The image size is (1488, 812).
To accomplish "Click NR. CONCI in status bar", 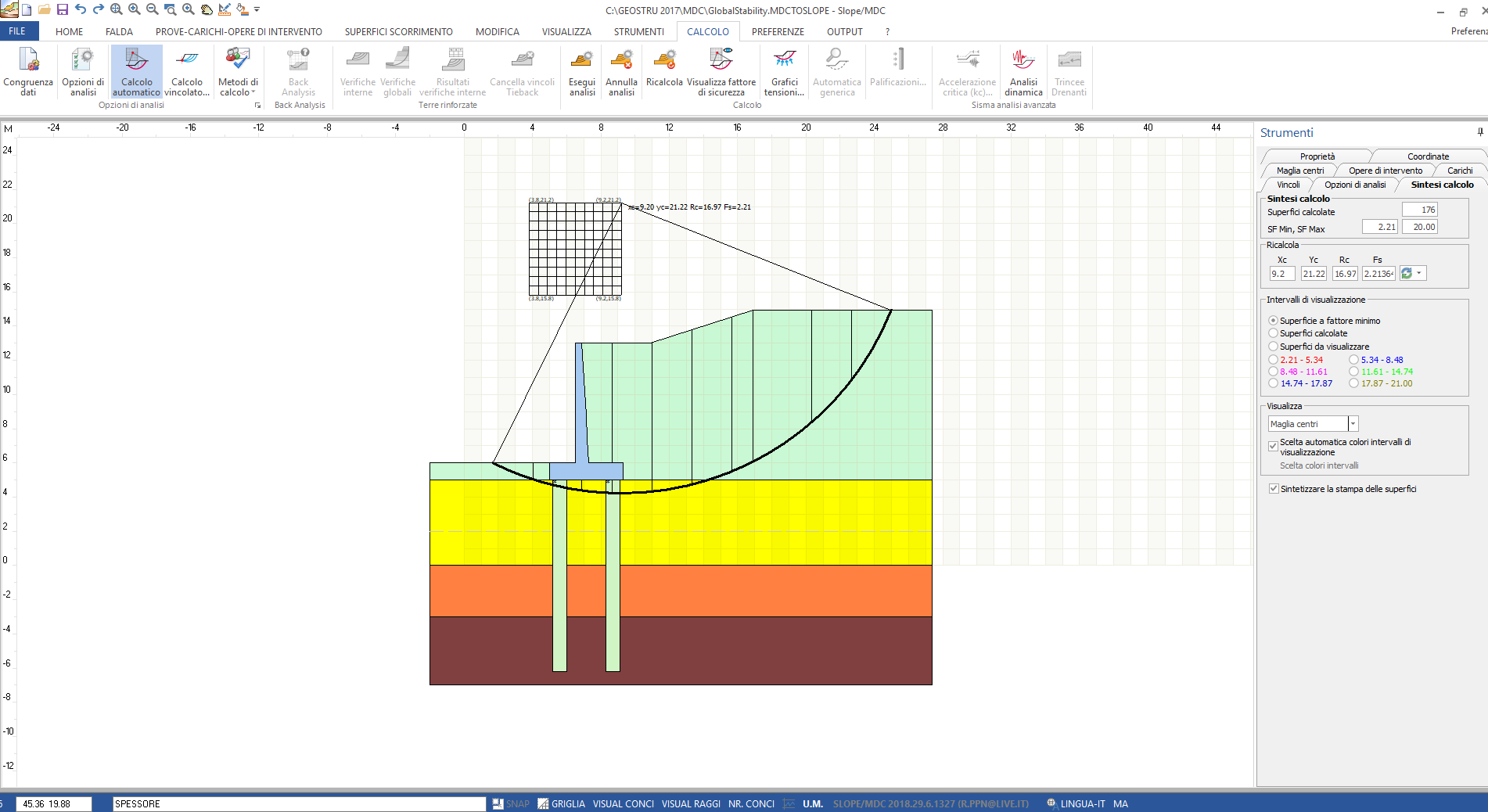I will (751, 803).
